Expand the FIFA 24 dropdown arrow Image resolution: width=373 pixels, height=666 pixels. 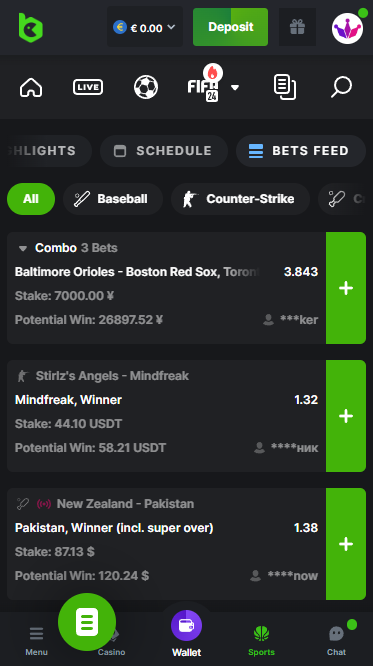tap(235, 87)
